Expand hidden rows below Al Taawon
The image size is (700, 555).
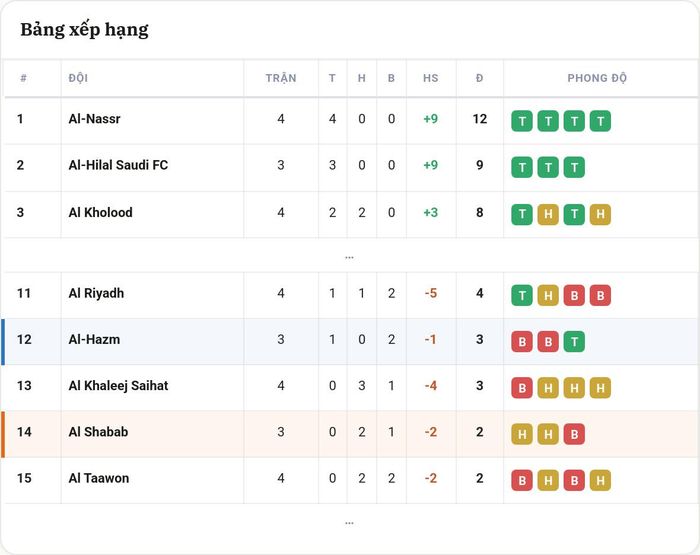click(349, 522)
